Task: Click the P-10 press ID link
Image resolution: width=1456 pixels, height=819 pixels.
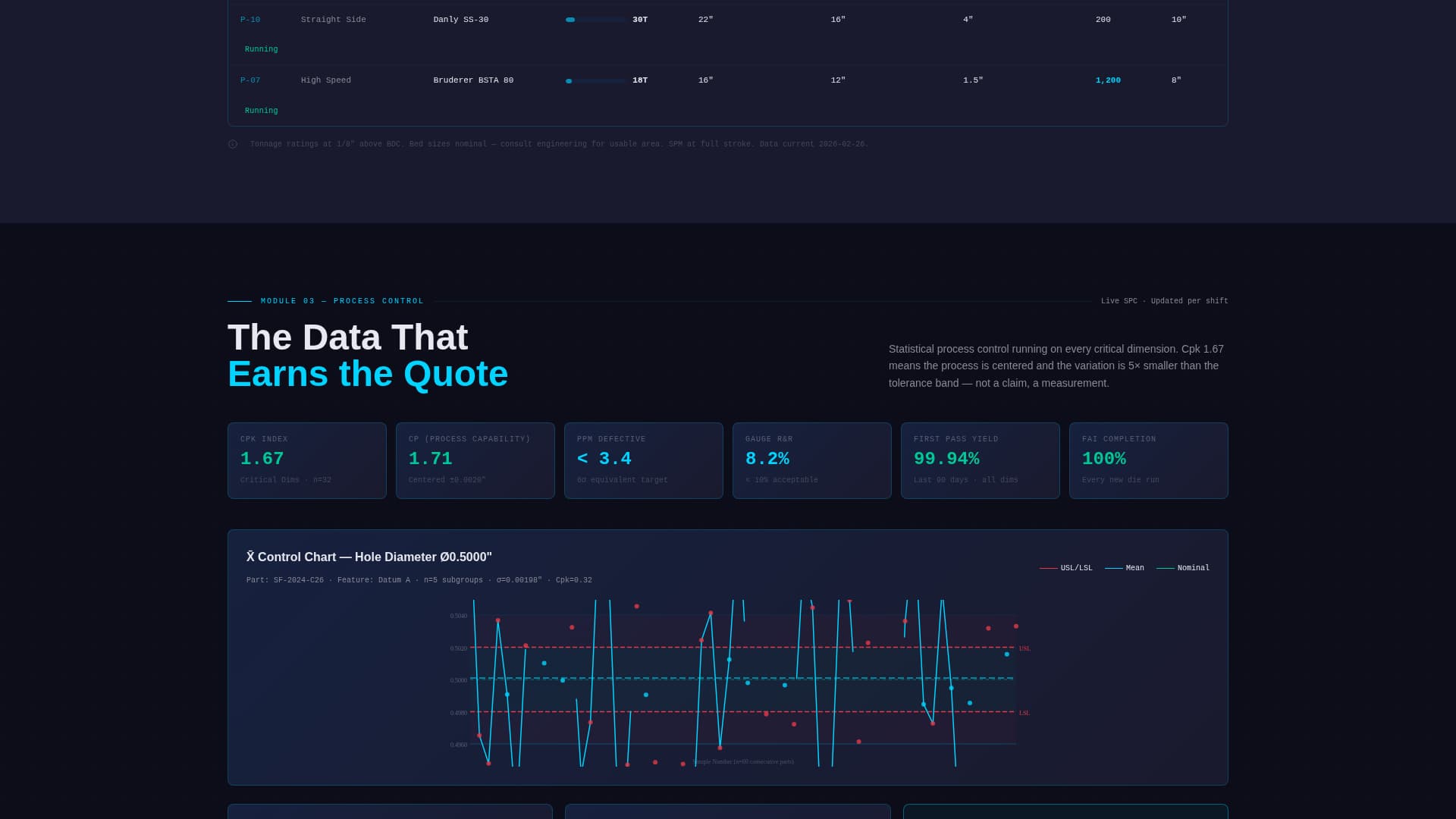Action: [250, 20]
